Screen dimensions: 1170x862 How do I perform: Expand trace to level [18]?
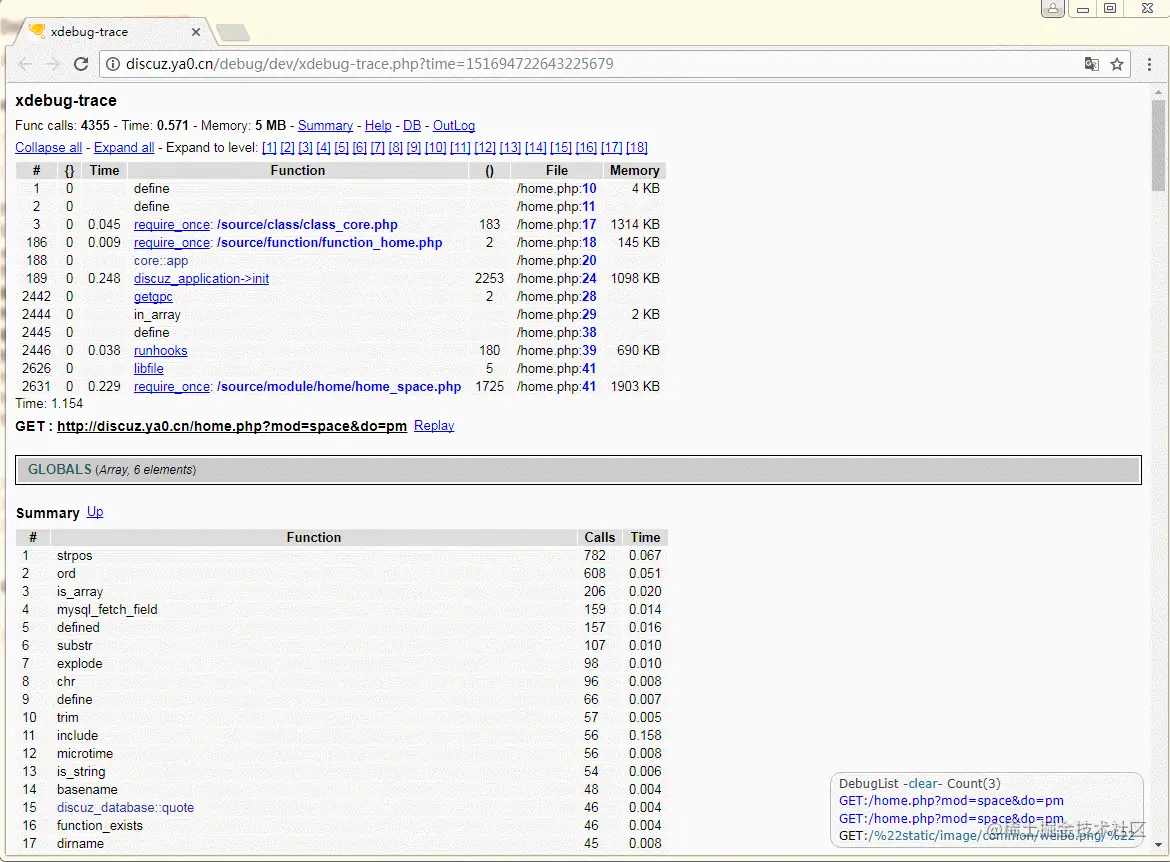coord(636,147)
